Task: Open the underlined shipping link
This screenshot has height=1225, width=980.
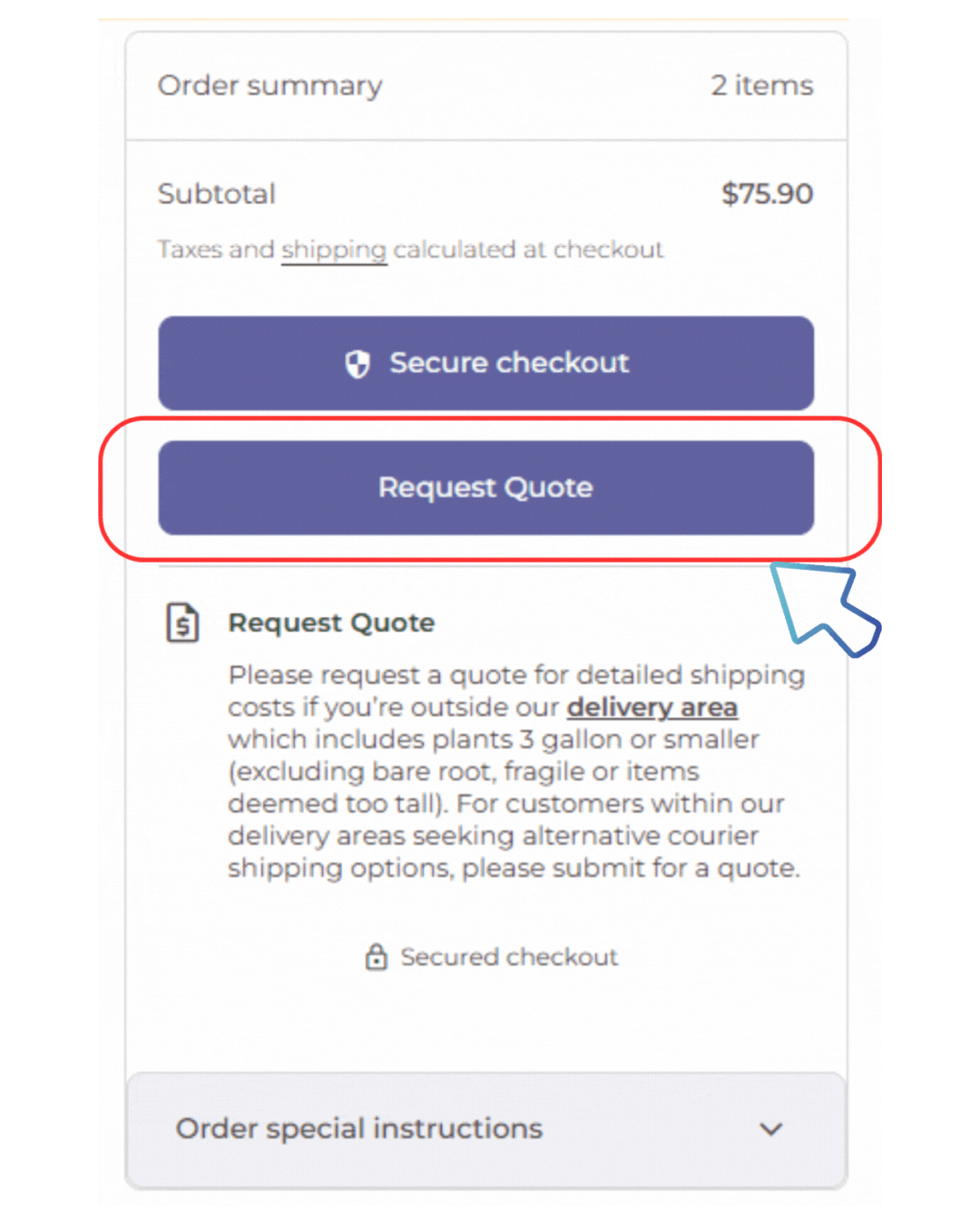Action: click(334, 250)
